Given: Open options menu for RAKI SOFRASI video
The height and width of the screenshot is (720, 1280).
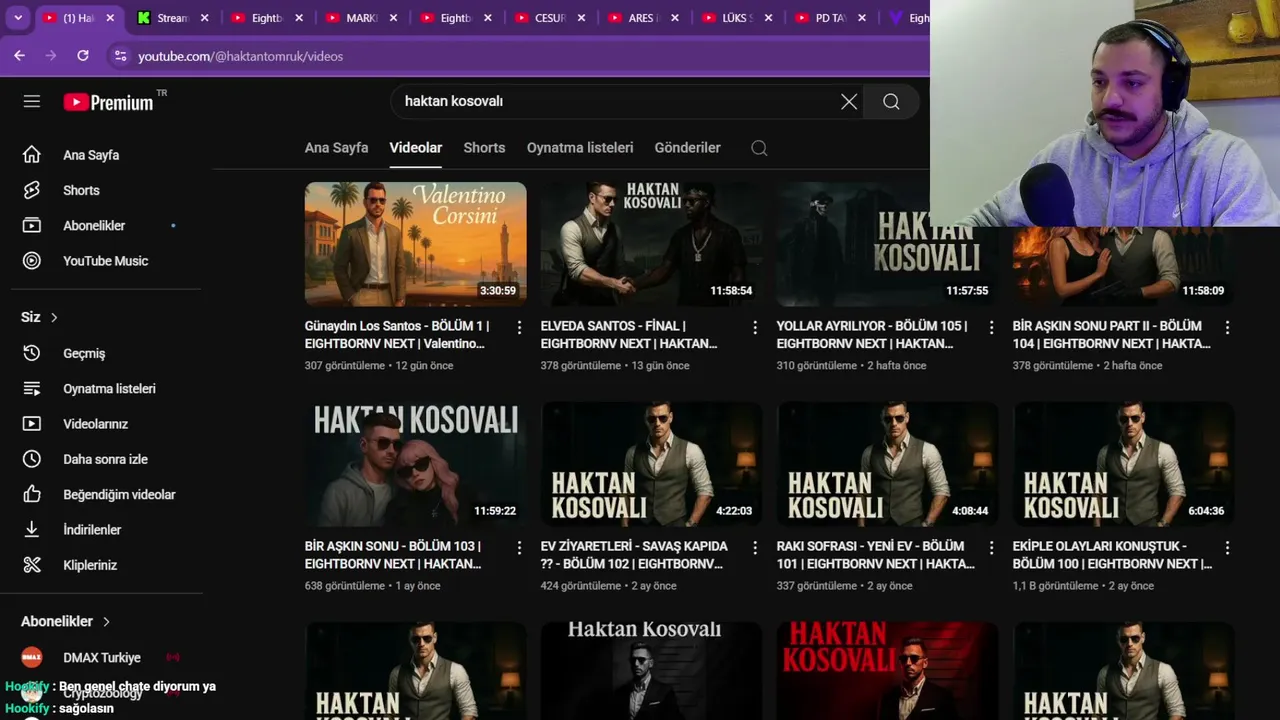Looking at the screenshot, I should pos(991,548).
